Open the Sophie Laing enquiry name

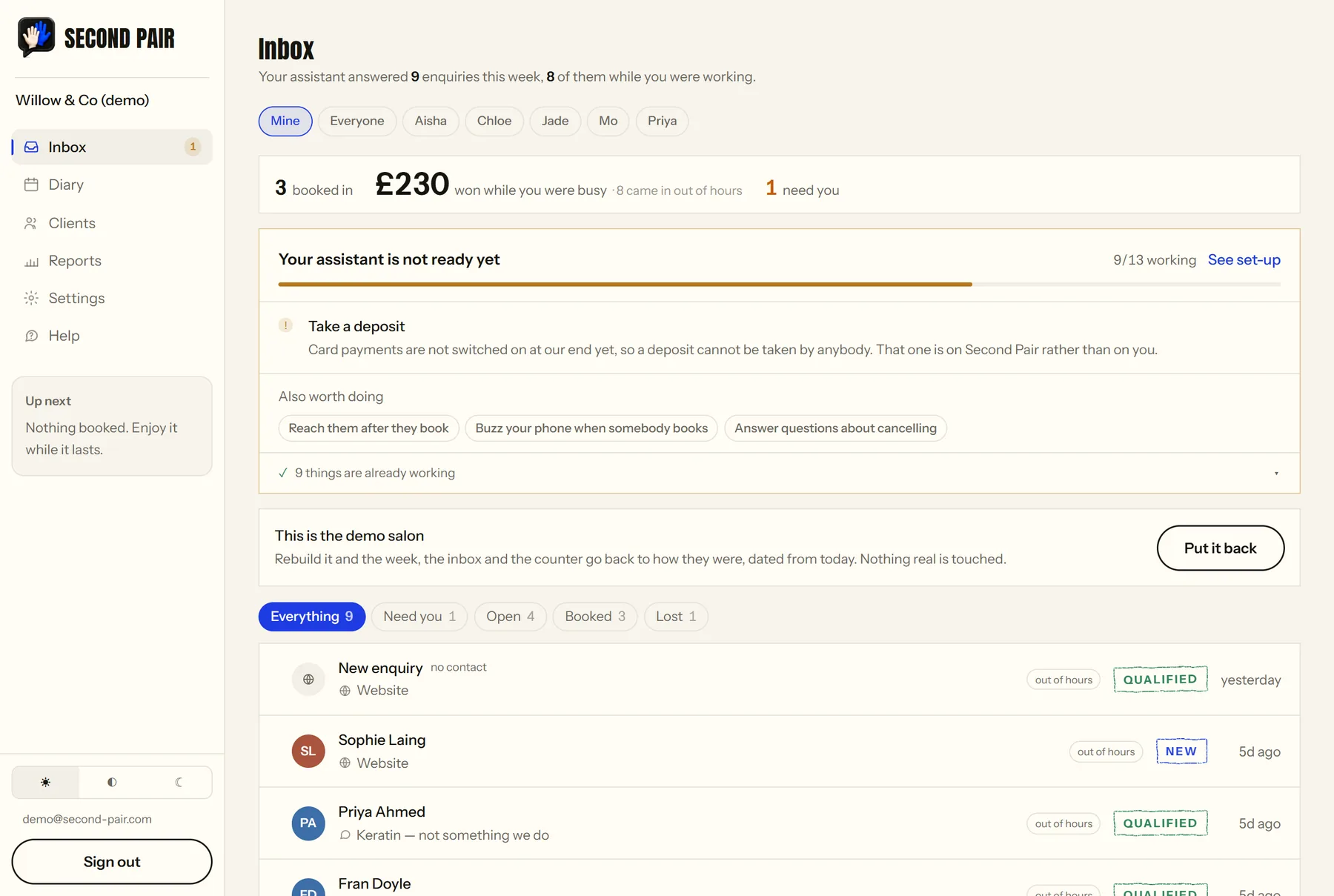click(x=382, y=740)
